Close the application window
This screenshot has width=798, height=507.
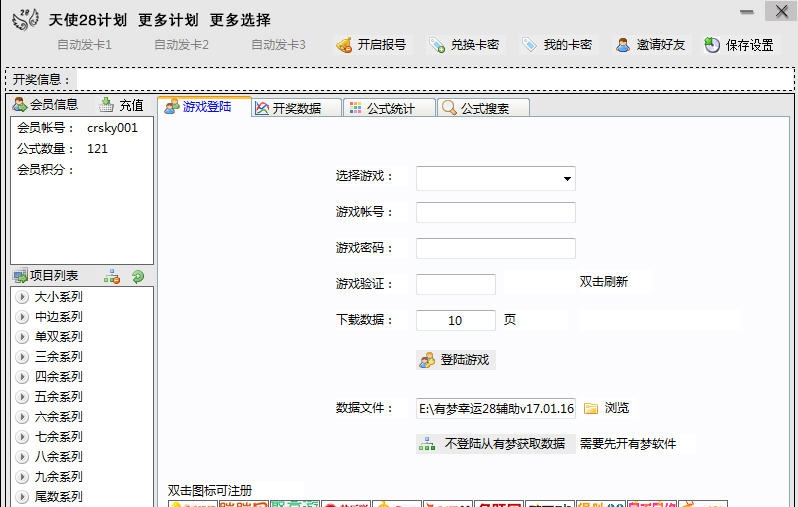[x=781, y=11]
